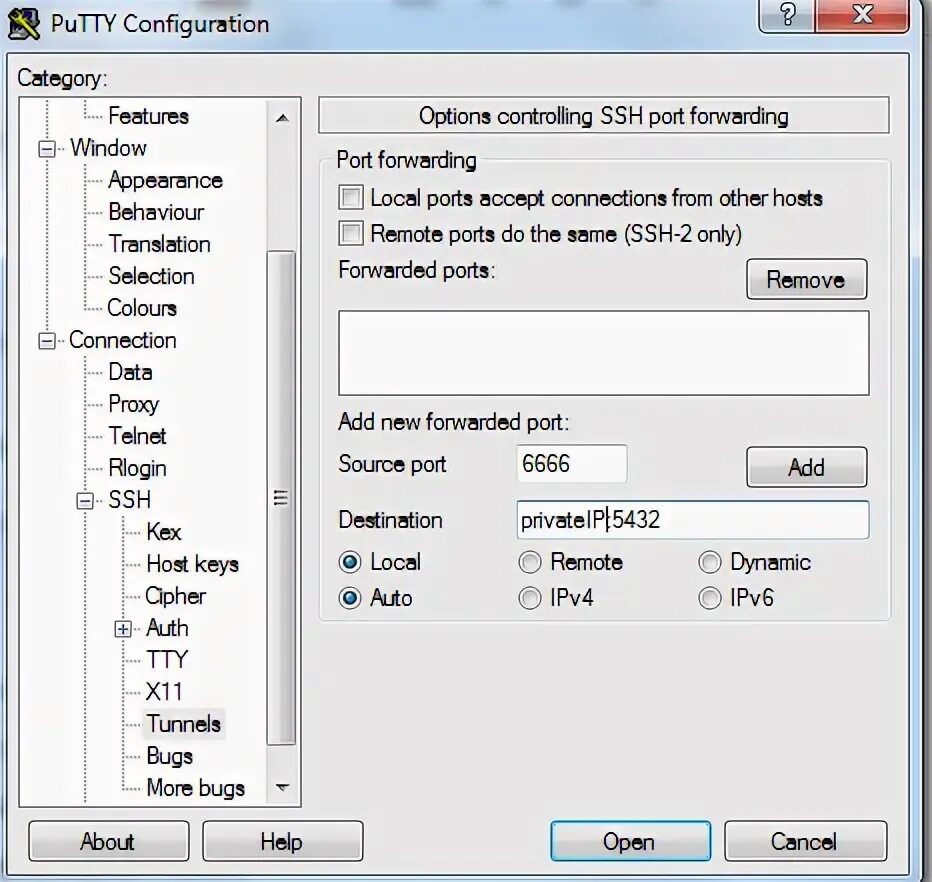Enable Remote ports do the same option
Screen dimensions: 932x882
pyautogui.click(x=351, y=234)
